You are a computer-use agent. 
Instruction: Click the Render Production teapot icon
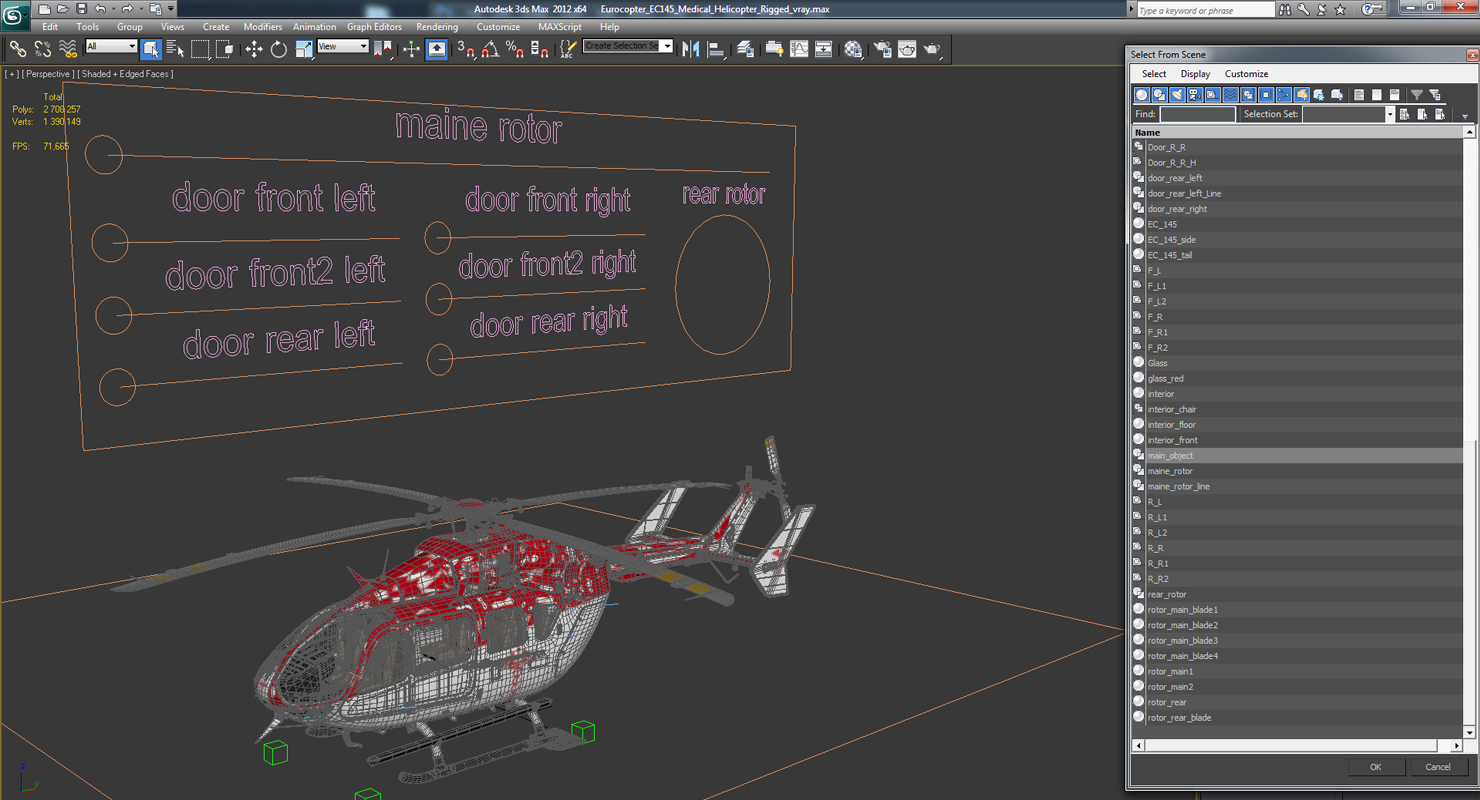[x=932, y=48]
